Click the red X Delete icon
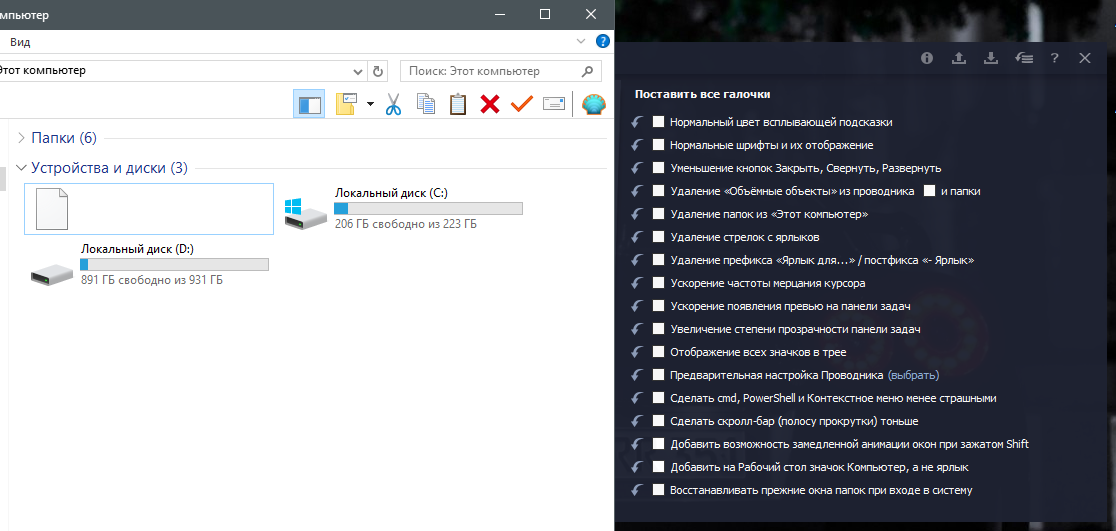The image size is (1116, 531). 490,104
